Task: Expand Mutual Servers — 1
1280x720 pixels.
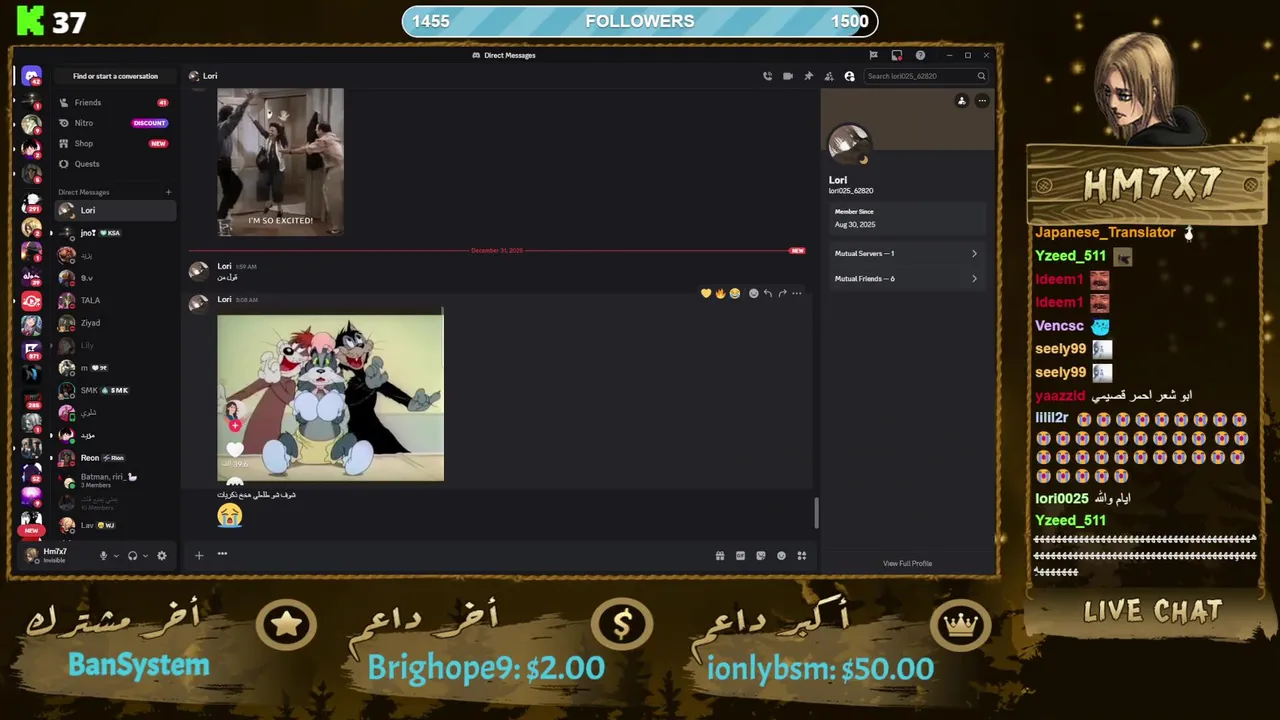Action: pos(906,253)
